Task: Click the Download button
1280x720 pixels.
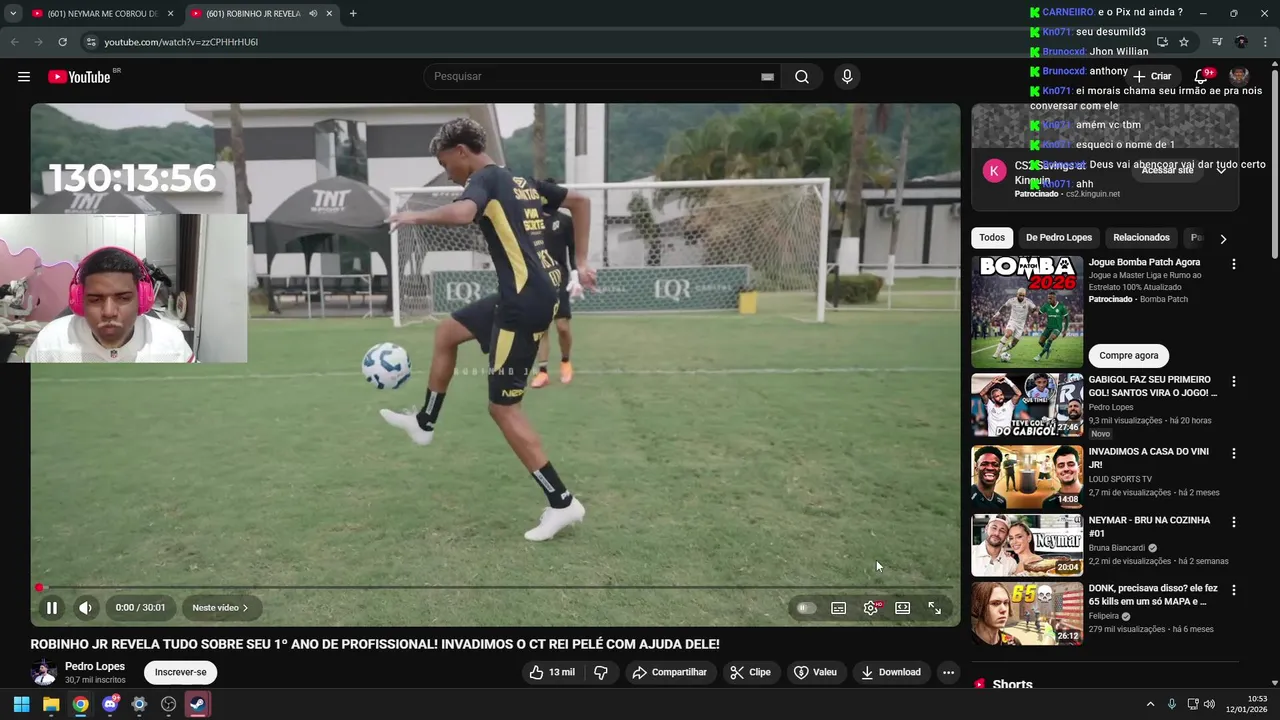Action: [890, 672]
